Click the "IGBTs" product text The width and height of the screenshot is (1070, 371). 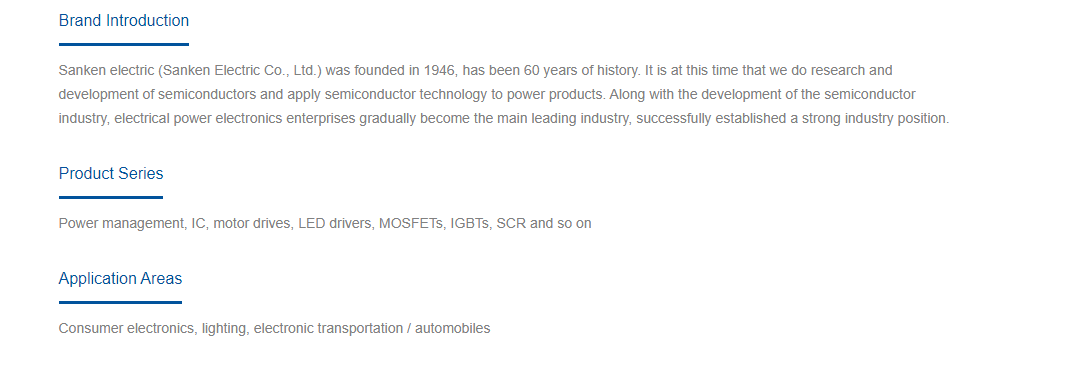tap(470, 223)
